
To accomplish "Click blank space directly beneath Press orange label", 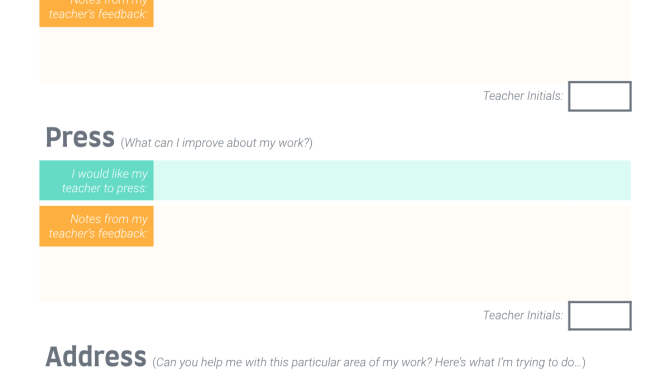I will point(97,274).
